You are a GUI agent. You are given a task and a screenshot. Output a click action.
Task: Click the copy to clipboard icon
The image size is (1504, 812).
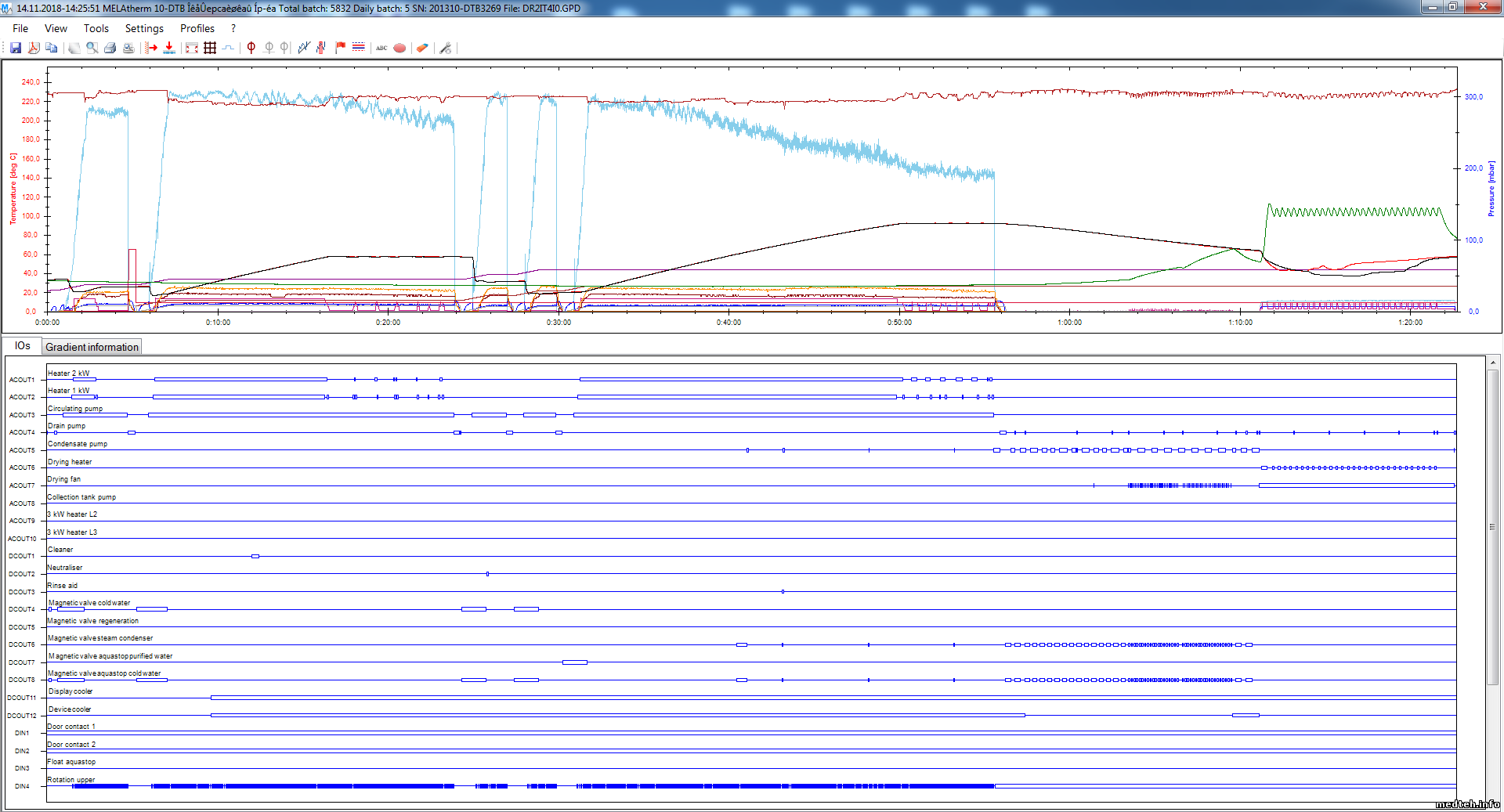52,48
